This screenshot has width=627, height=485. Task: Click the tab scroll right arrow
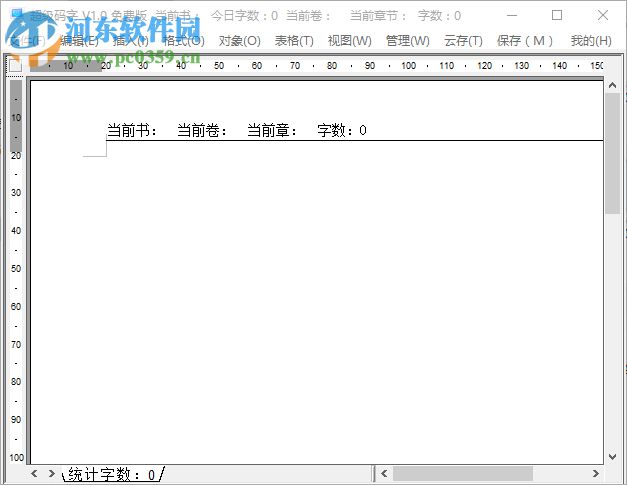tap(52, 474)
